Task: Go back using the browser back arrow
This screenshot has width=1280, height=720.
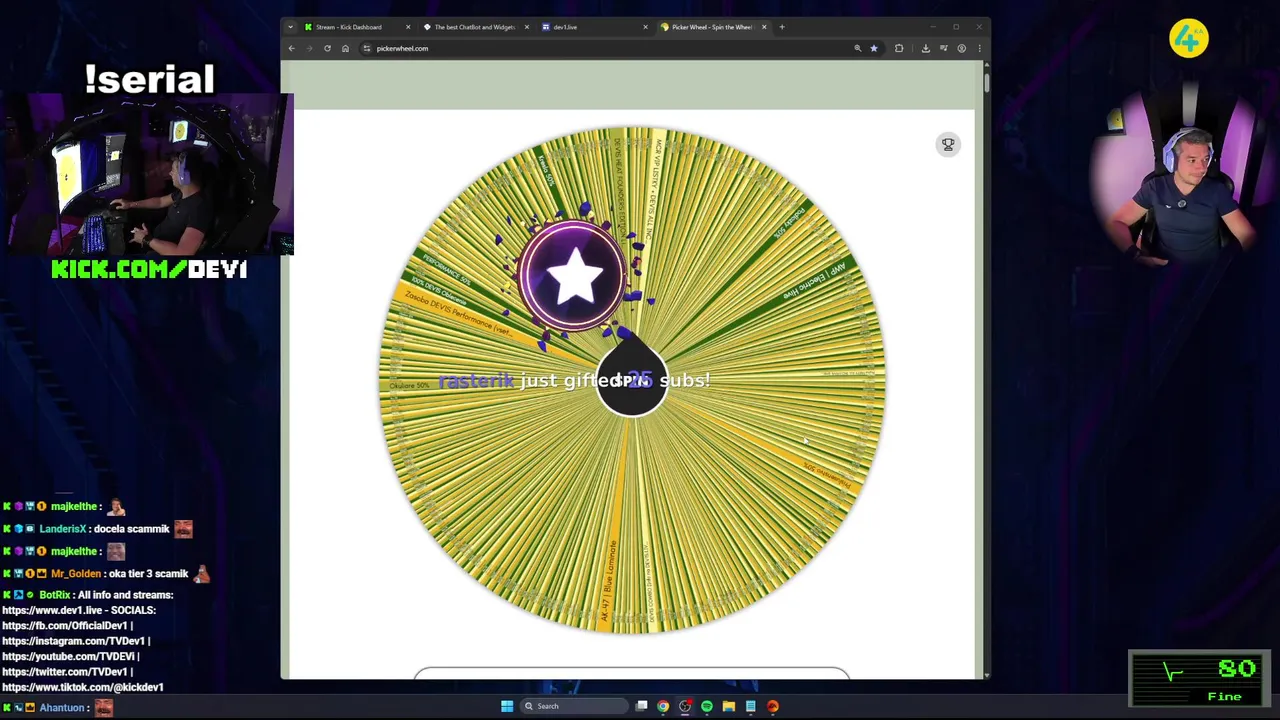Action: (292, 48)
